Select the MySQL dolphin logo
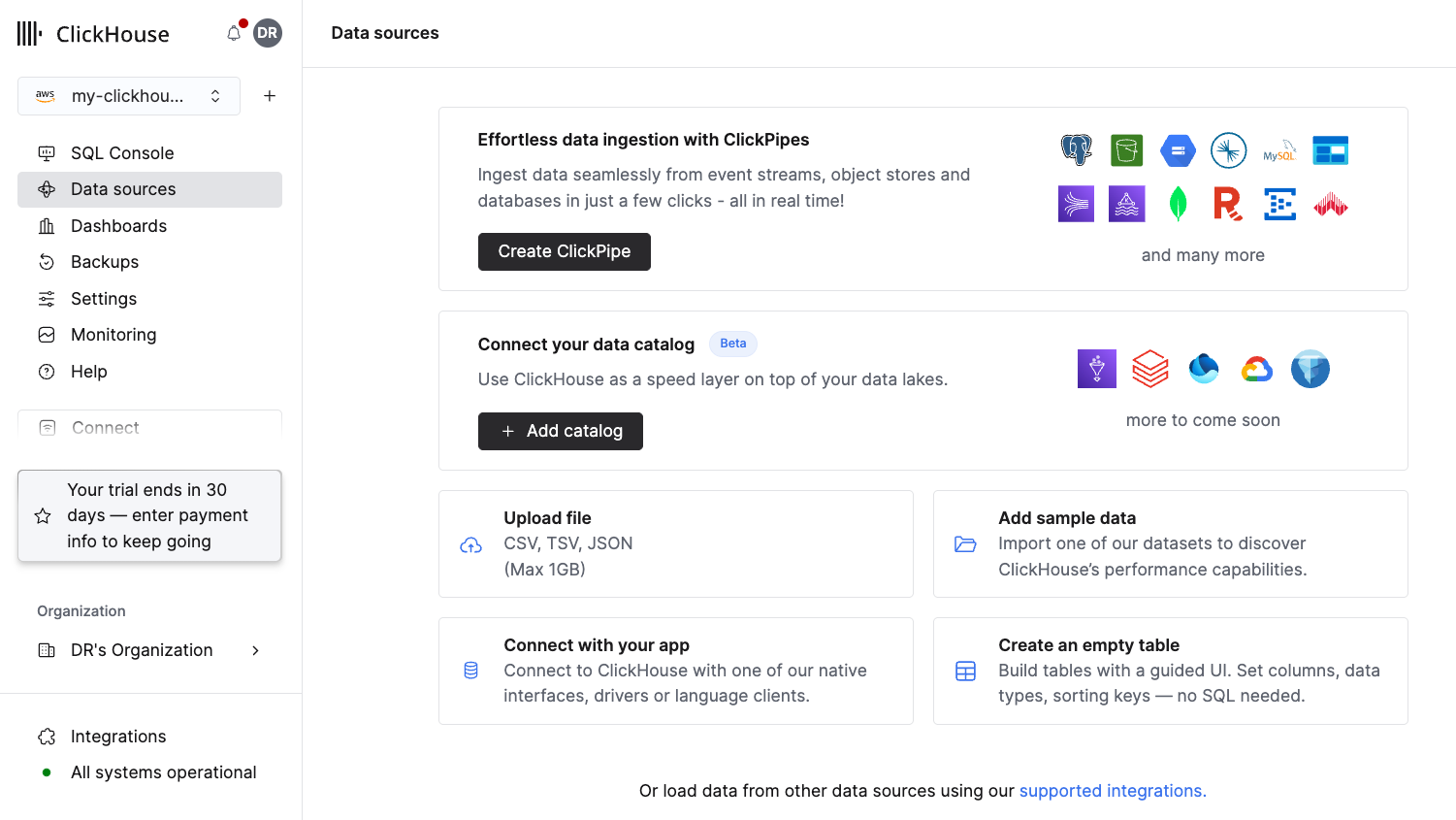The image size is (1456, 820). pyautogui.click(x=1279, y=150)
